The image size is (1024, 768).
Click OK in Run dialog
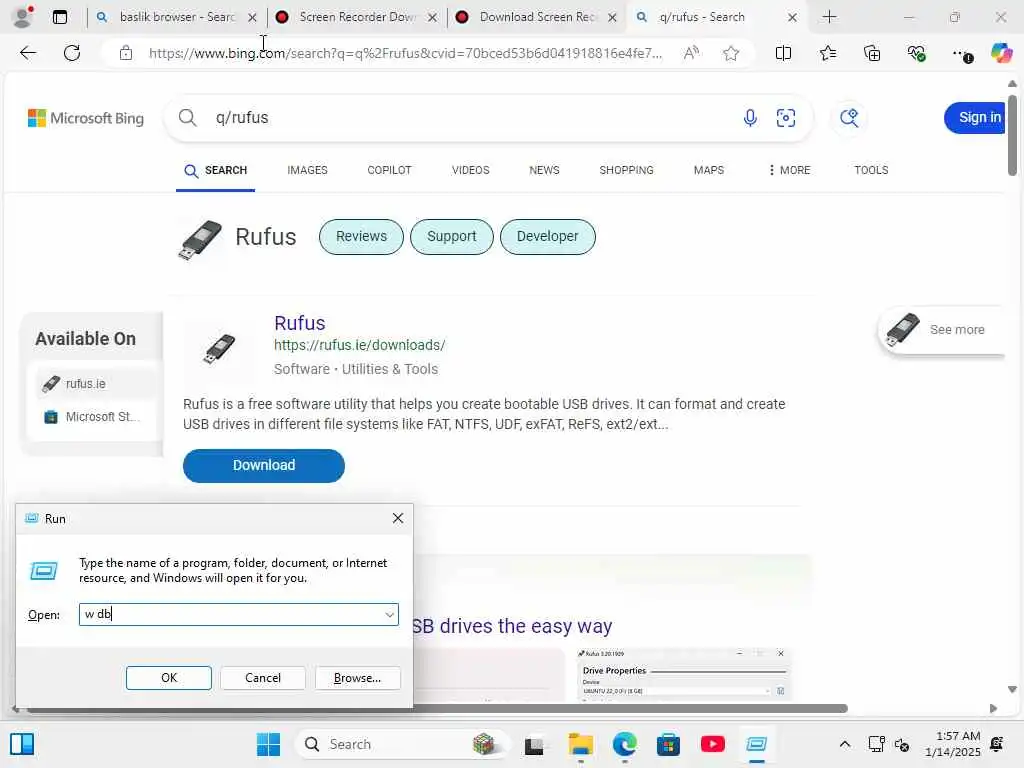click(x=168, y=678)
